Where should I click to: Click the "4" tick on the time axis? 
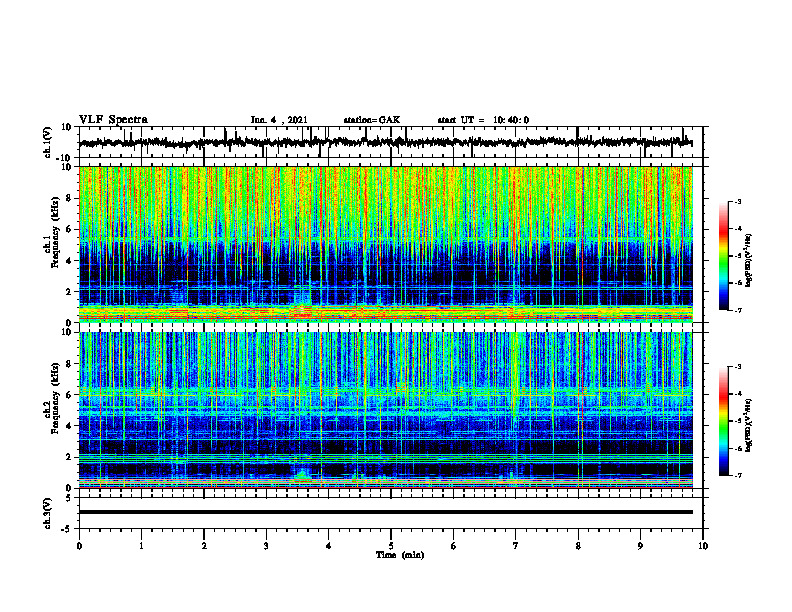tap(329, 546)
